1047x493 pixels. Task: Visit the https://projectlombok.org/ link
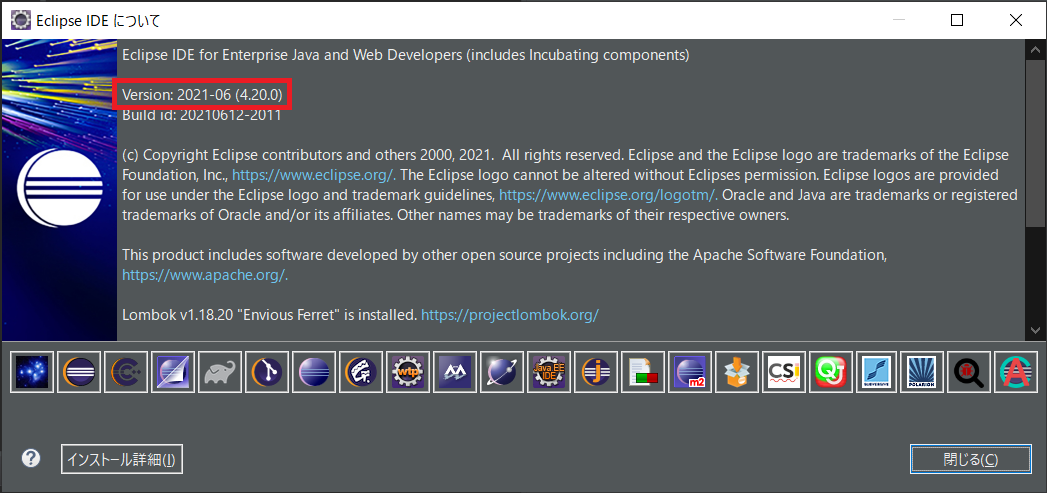[x=509, y=314]
